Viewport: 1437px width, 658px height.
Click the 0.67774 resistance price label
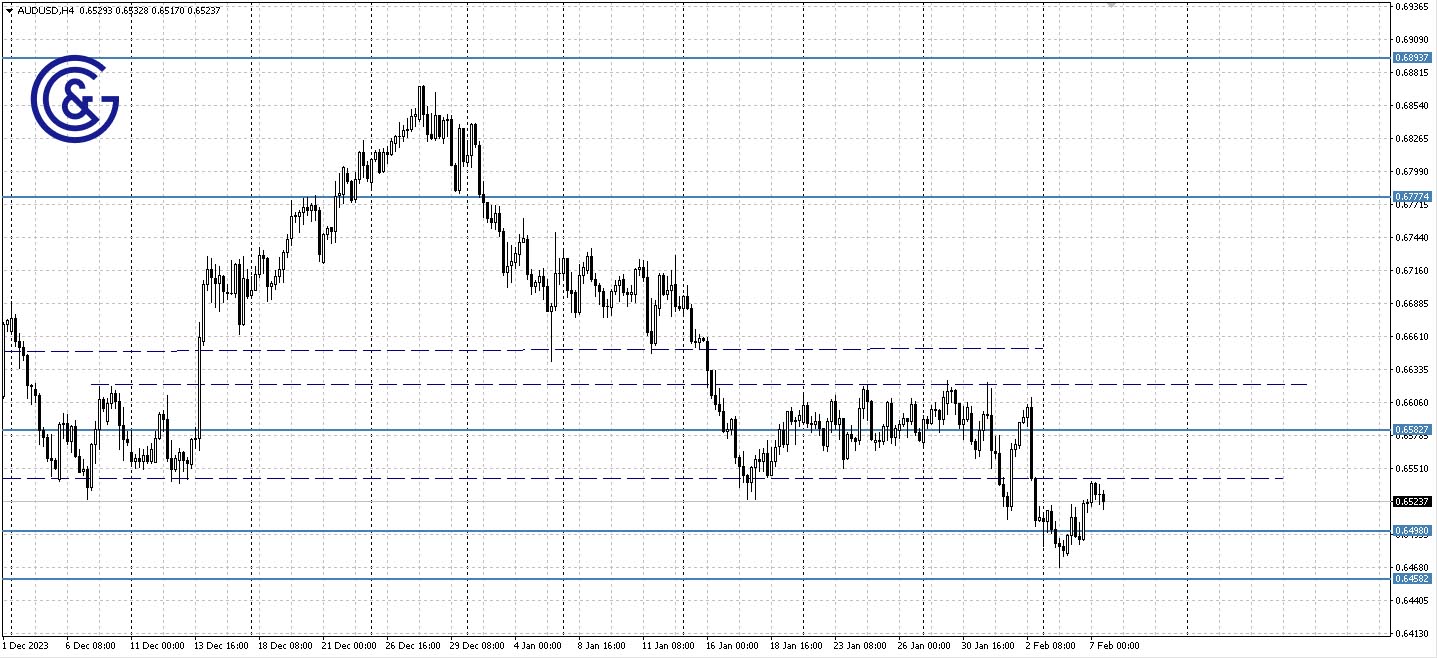pyautogui.click(x=1411, y=194)
